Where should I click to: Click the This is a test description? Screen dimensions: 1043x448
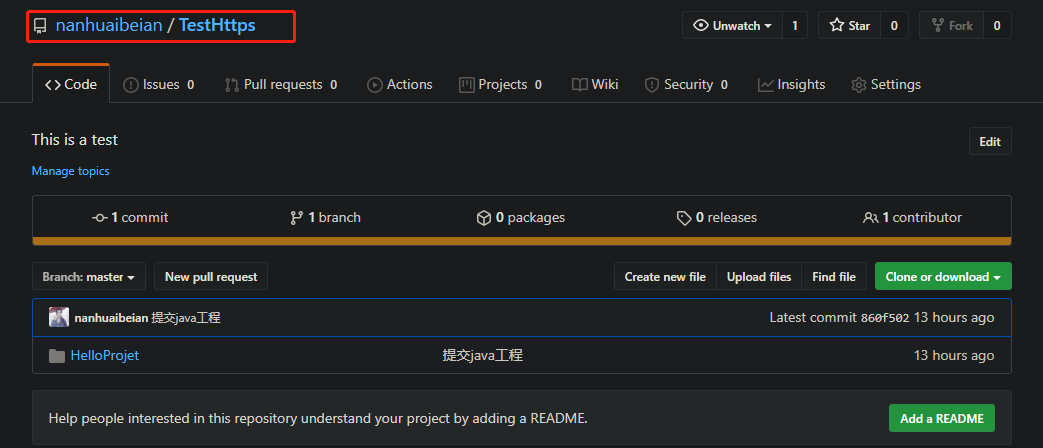74,140
